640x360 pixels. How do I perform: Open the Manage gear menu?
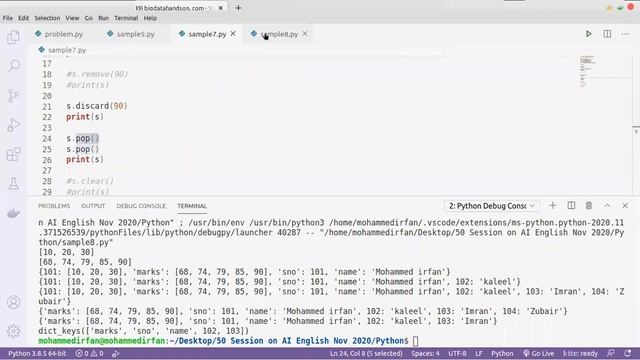[x=13, y=331]
